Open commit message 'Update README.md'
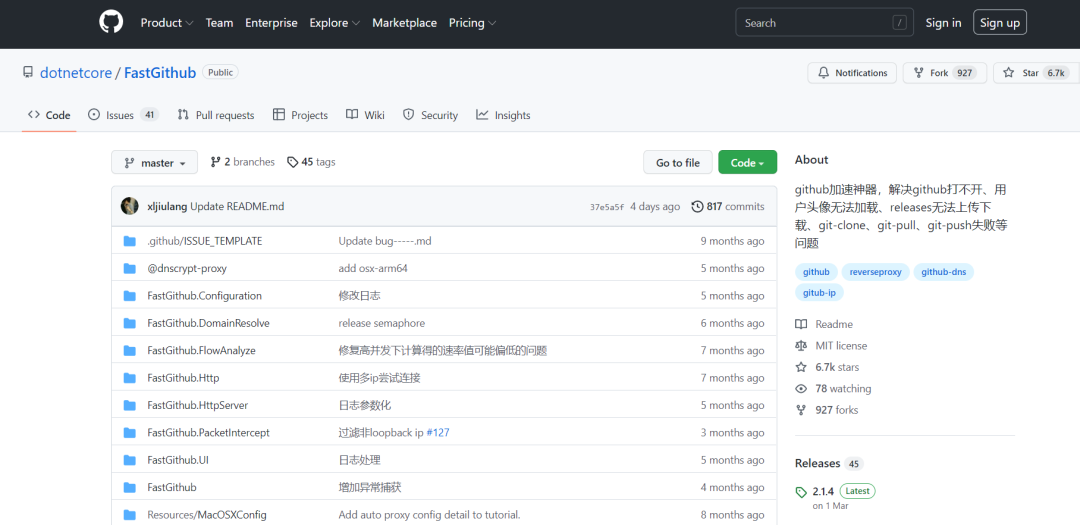Image resolution: width=1080 pixels, height=525 pixels. point(237,206)
